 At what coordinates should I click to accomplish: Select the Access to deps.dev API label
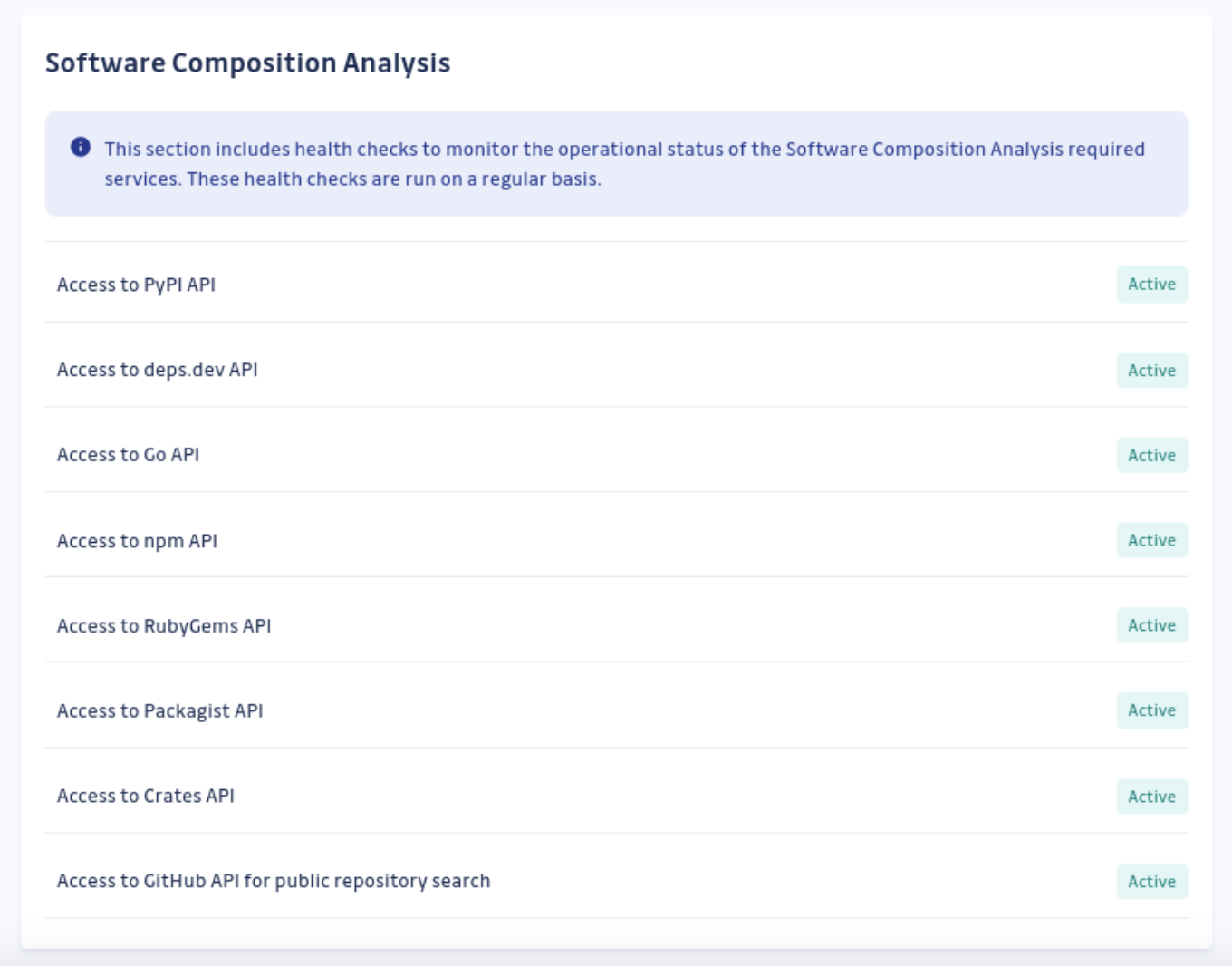point(157,370)
